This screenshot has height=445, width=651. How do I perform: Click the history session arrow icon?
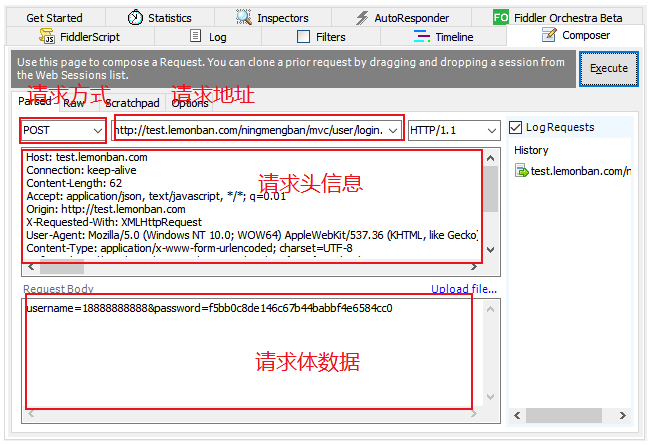pos(521,171)
